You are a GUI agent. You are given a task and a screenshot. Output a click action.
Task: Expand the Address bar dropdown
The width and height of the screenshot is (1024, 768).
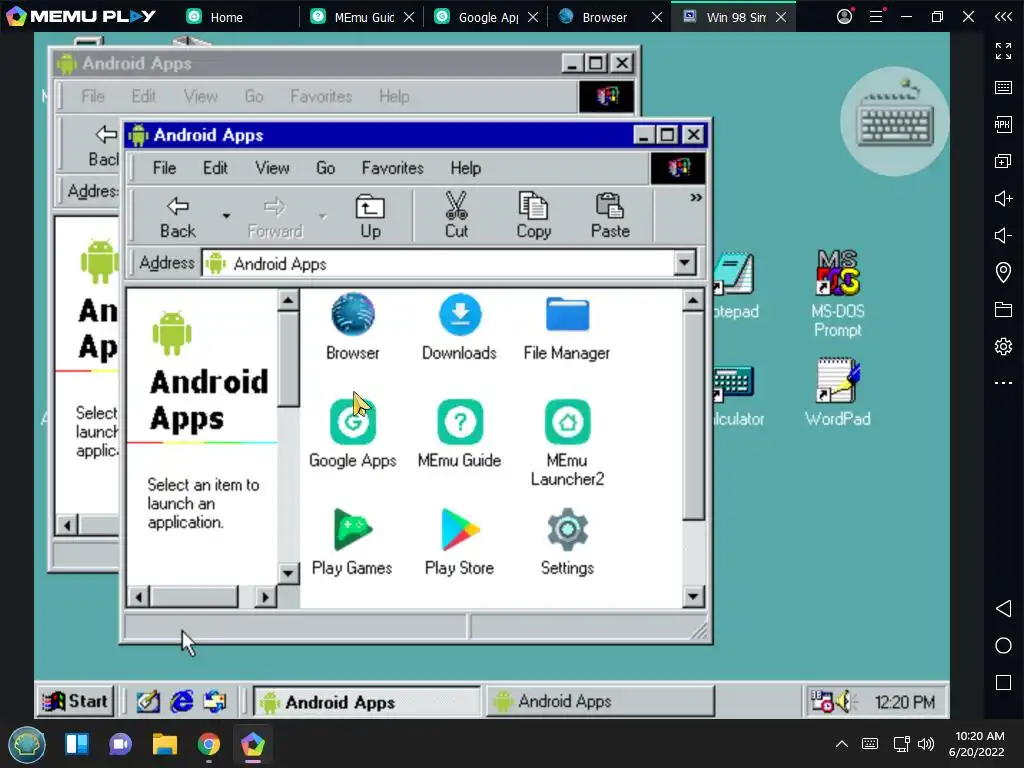coord(684,263)
